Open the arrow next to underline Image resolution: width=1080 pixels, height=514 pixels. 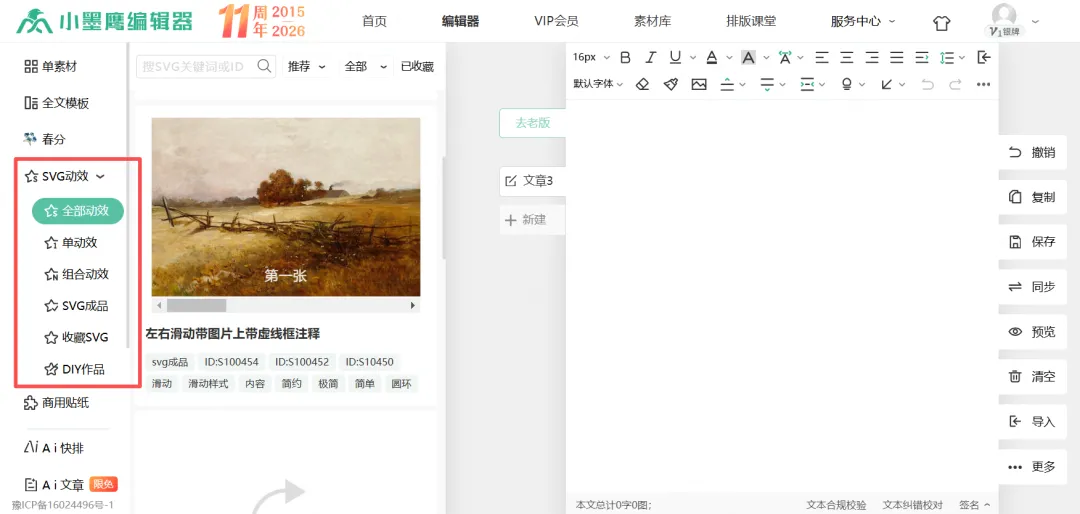693,58
